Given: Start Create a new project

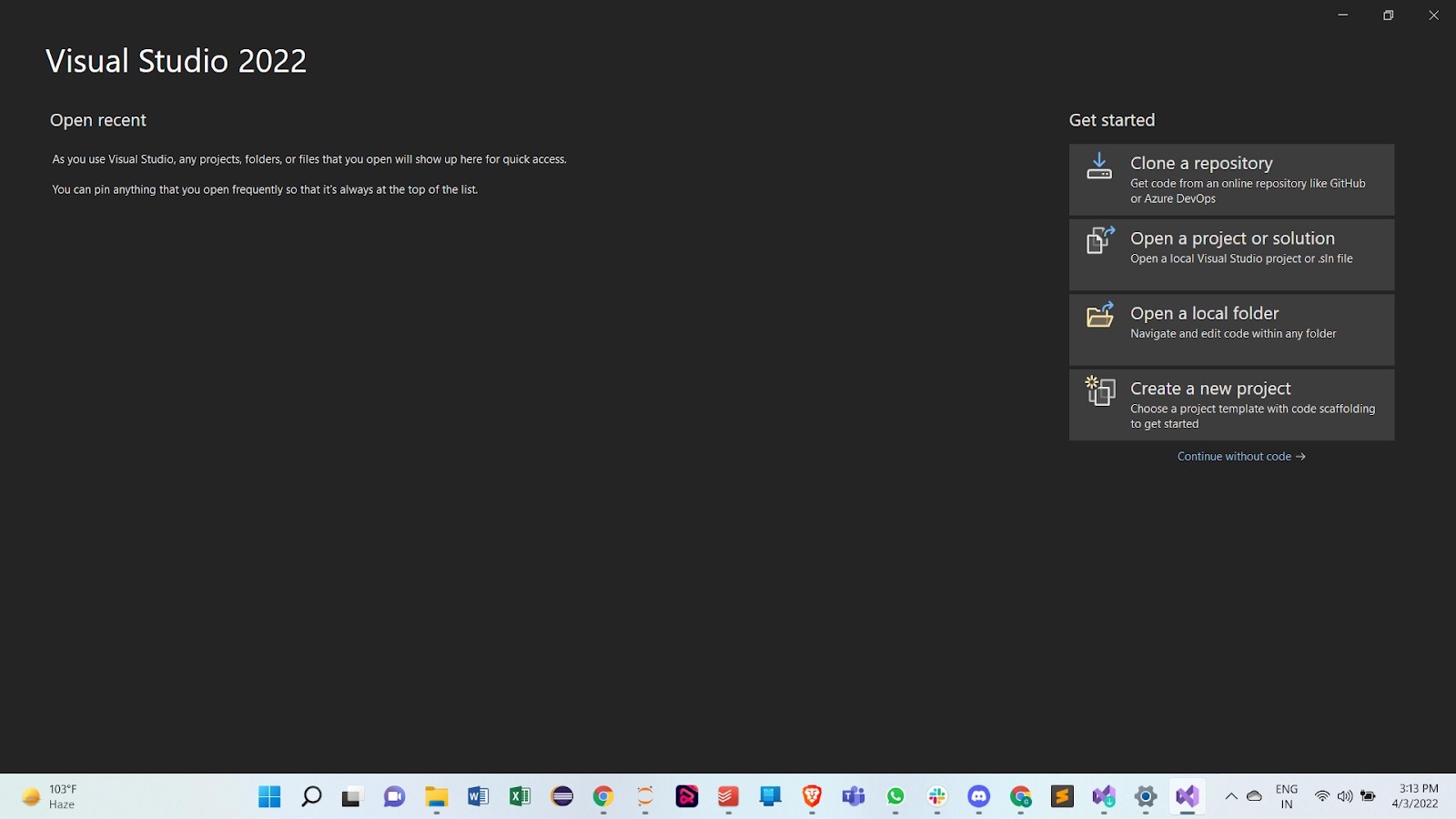Looking at the screenshot, I should (1231, 405).
